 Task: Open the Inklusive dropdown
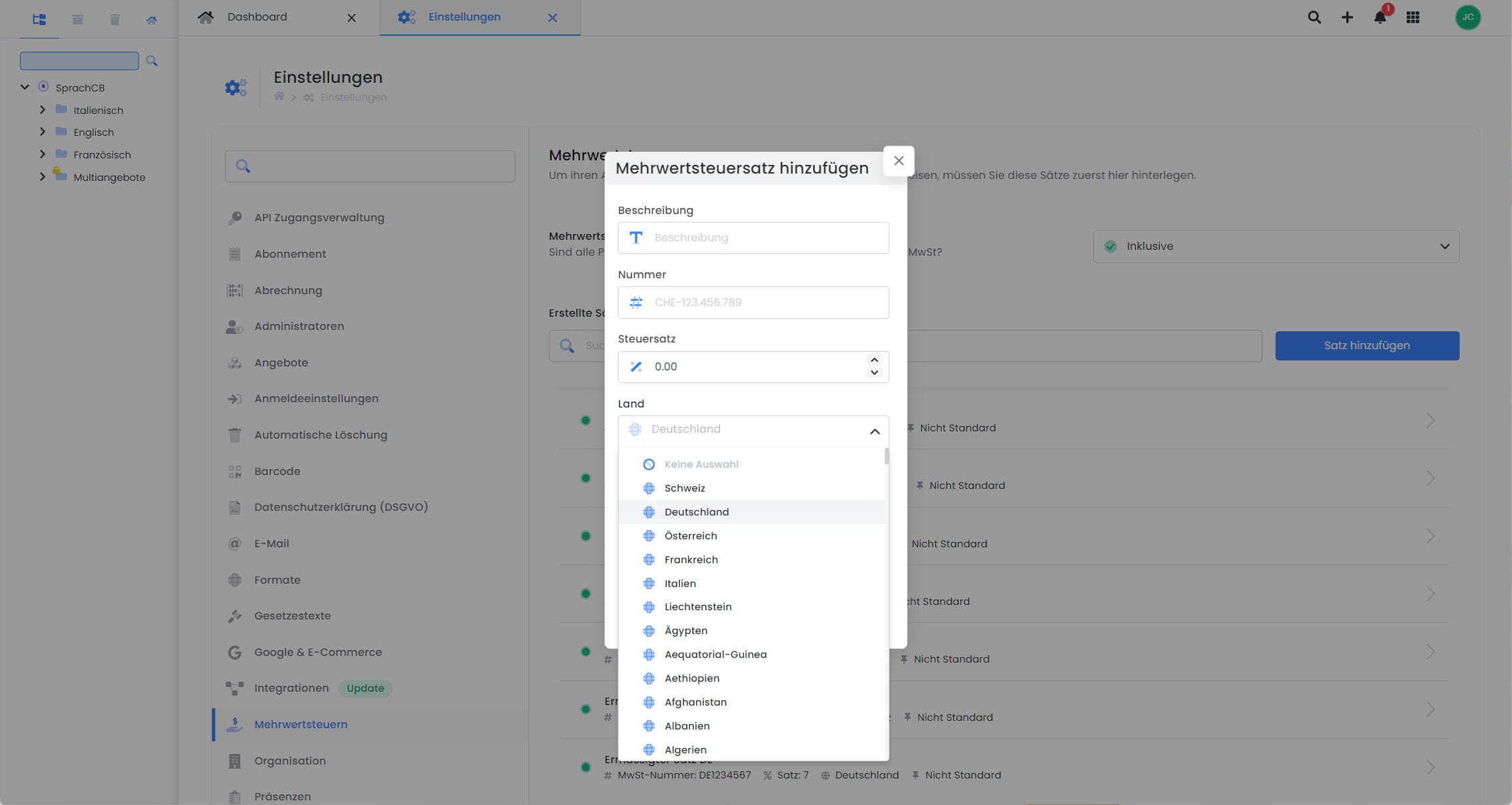click(x=1276, y=246)
